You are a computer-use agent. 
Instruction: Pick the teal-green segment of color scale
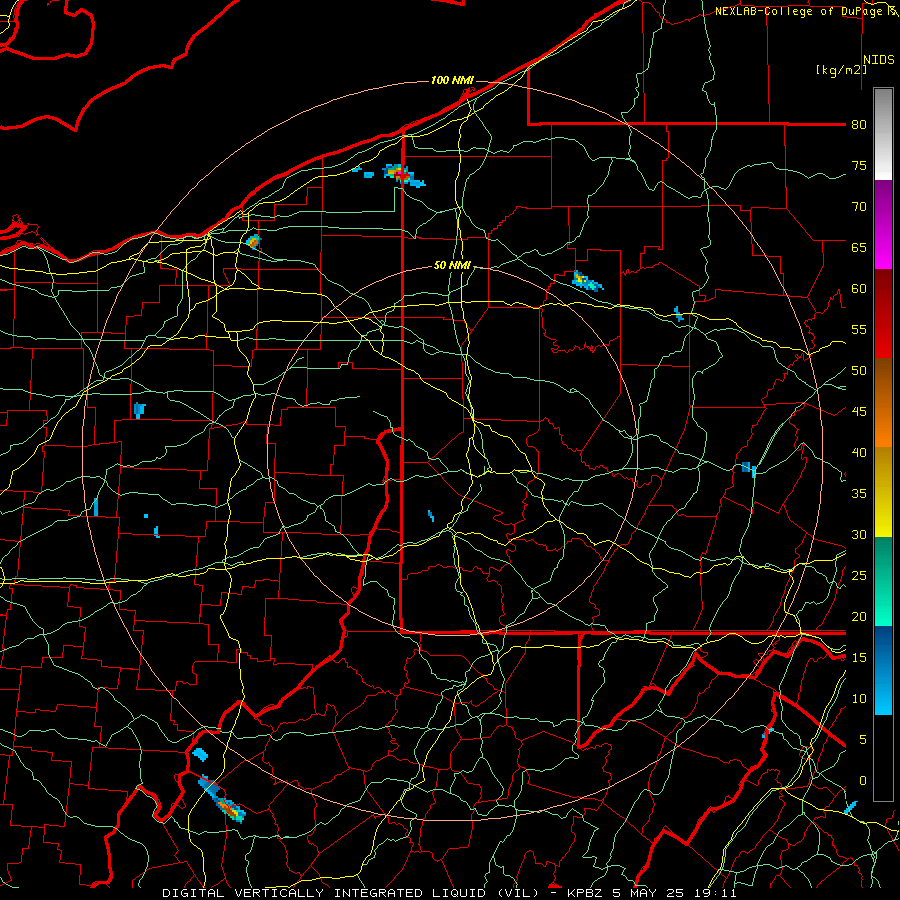(x=883, y=581)
